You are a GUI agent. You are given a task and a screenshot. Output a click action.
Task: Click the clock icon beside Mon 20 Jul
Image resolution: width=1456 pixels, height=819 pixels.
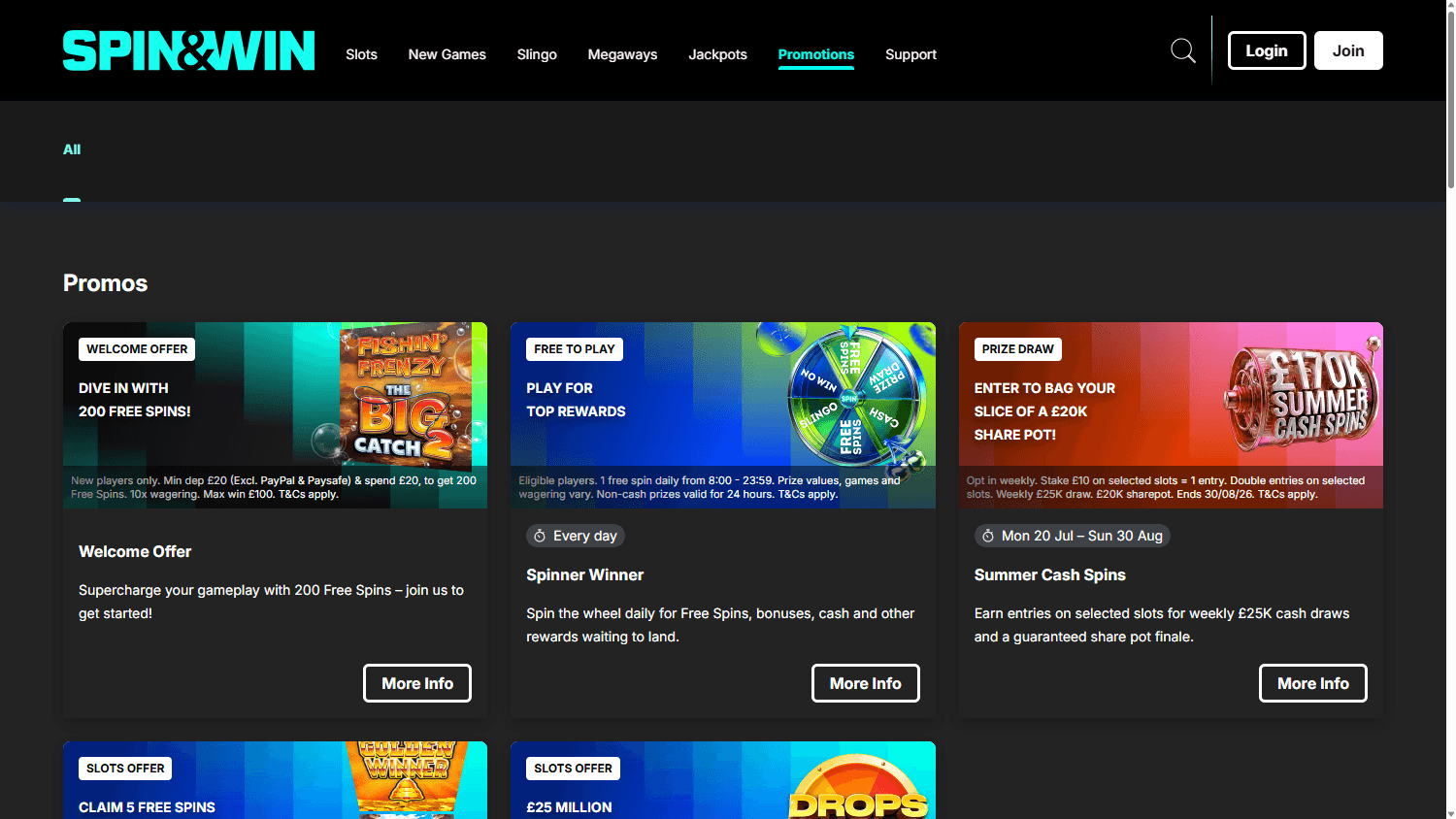(x=988, y=536)
